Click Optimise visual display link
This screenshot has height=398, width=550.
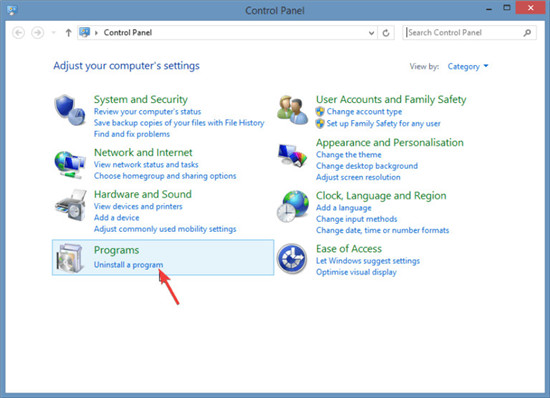[356, 272]
